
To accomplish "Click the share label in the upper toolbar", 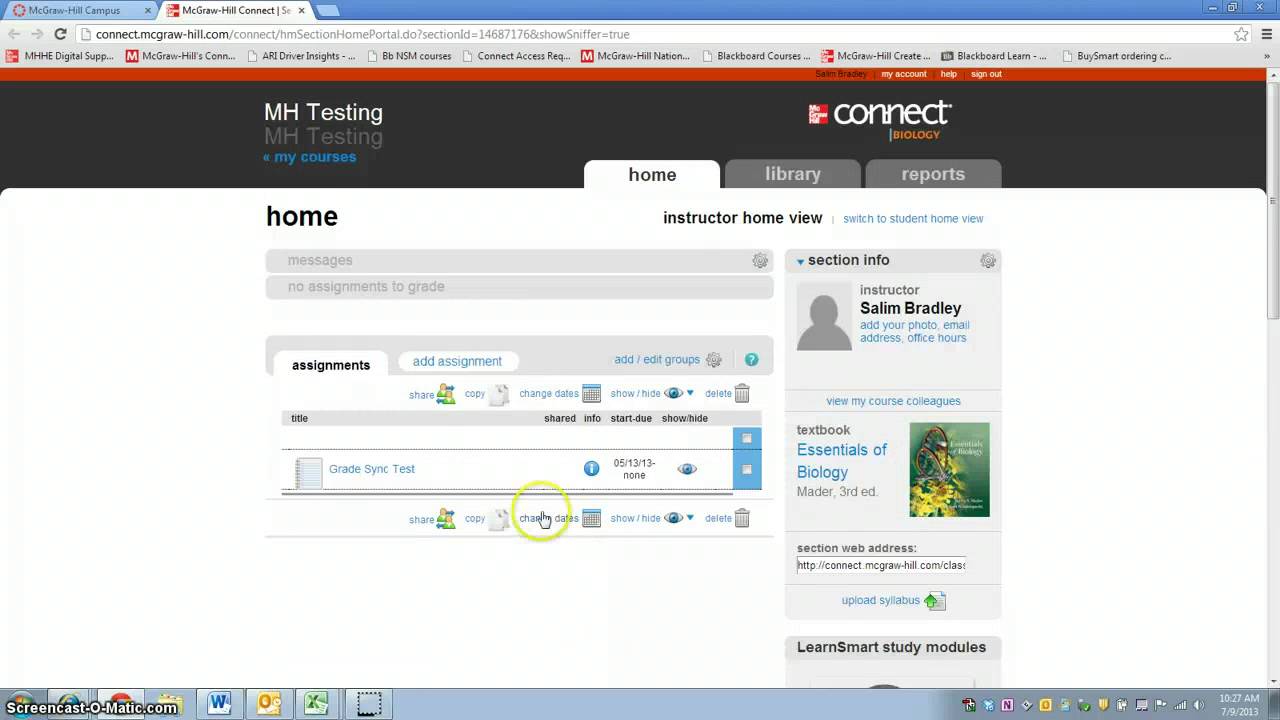I will click(x=421, y=395).
